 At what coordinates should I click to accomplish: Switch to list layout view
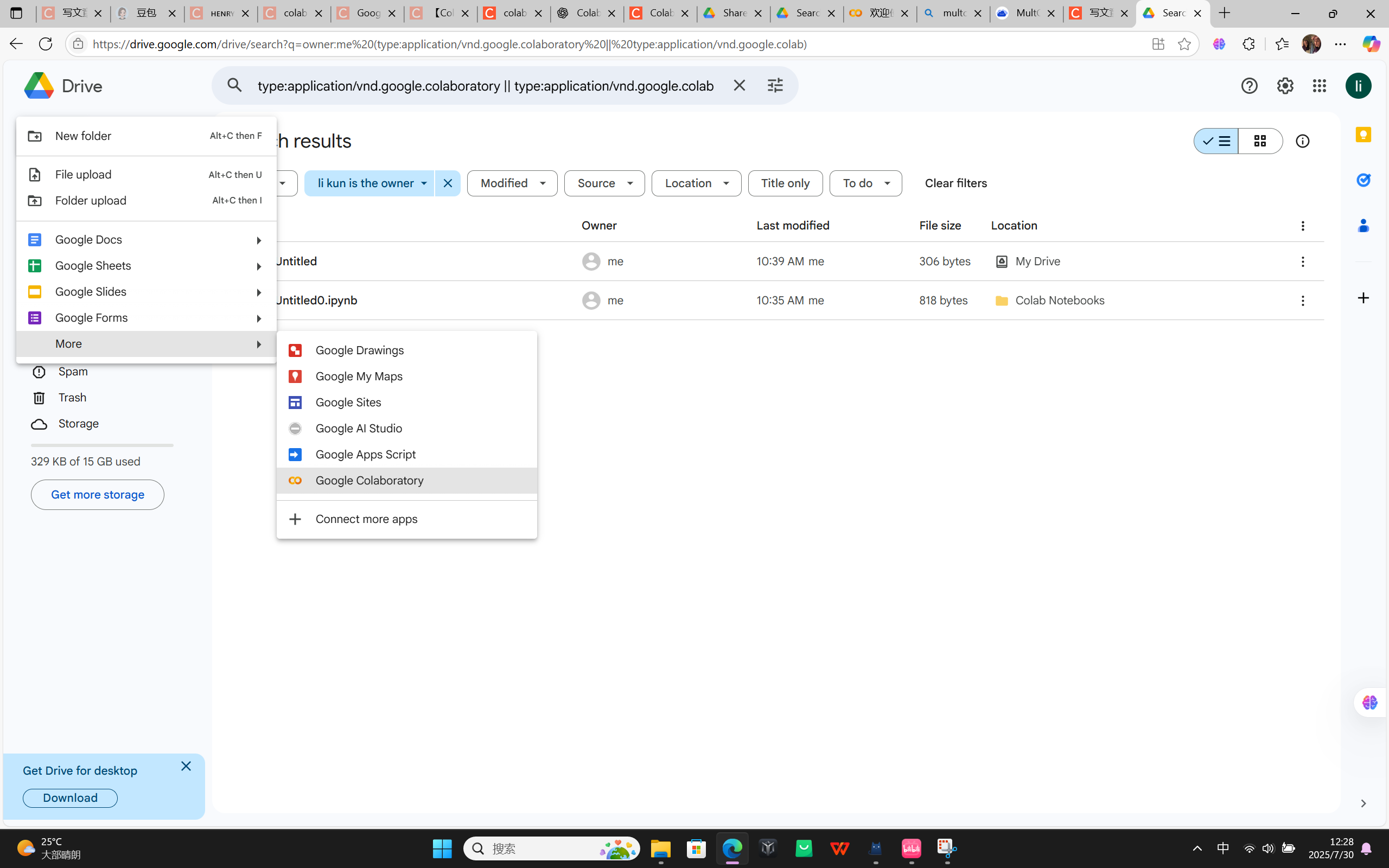coord(1216,141)
